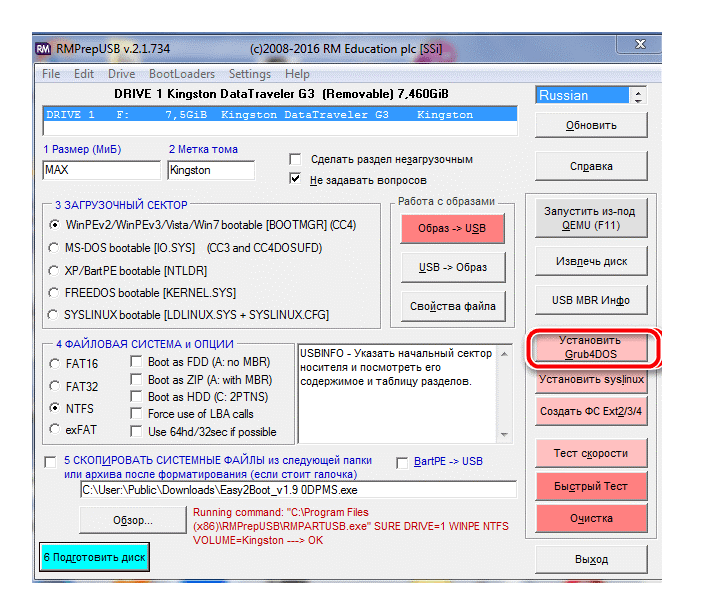Click the Свойства файла button
The height and width of the screenshot is (615, 706).
[453, 306]
